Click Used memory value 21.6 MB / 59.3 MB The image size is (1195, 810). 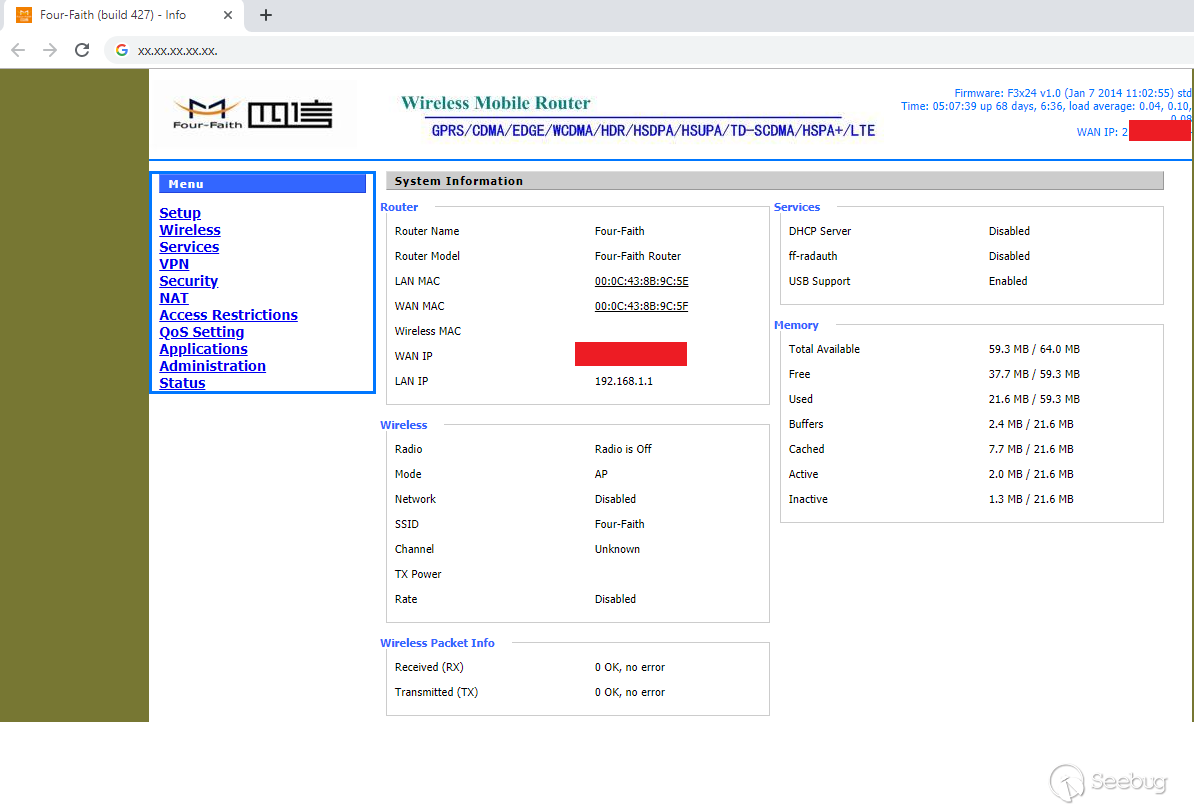(x=1034, y=399)
